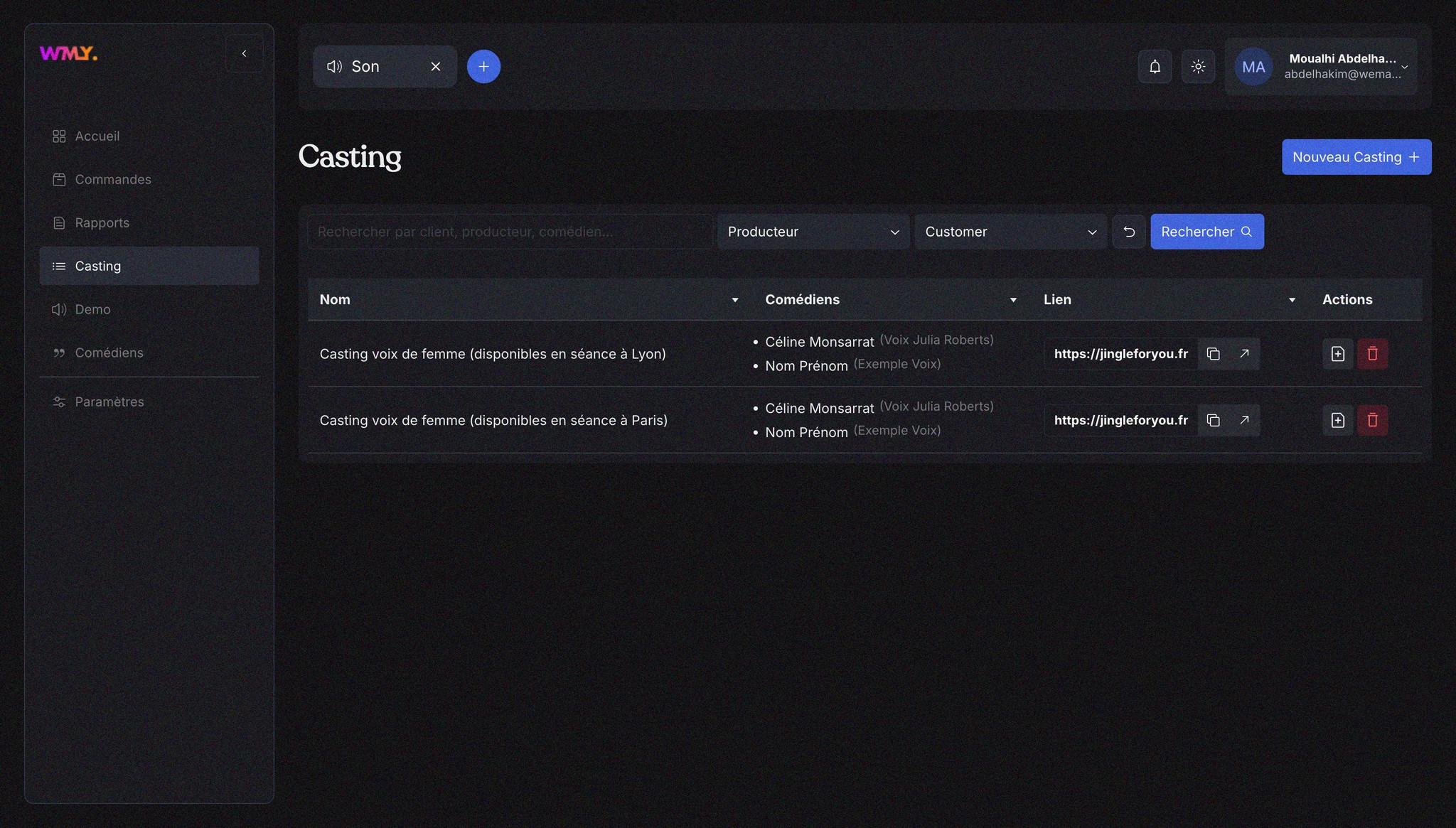Open the Customer dropdown
The image size is (1456, 828).
1010,232
